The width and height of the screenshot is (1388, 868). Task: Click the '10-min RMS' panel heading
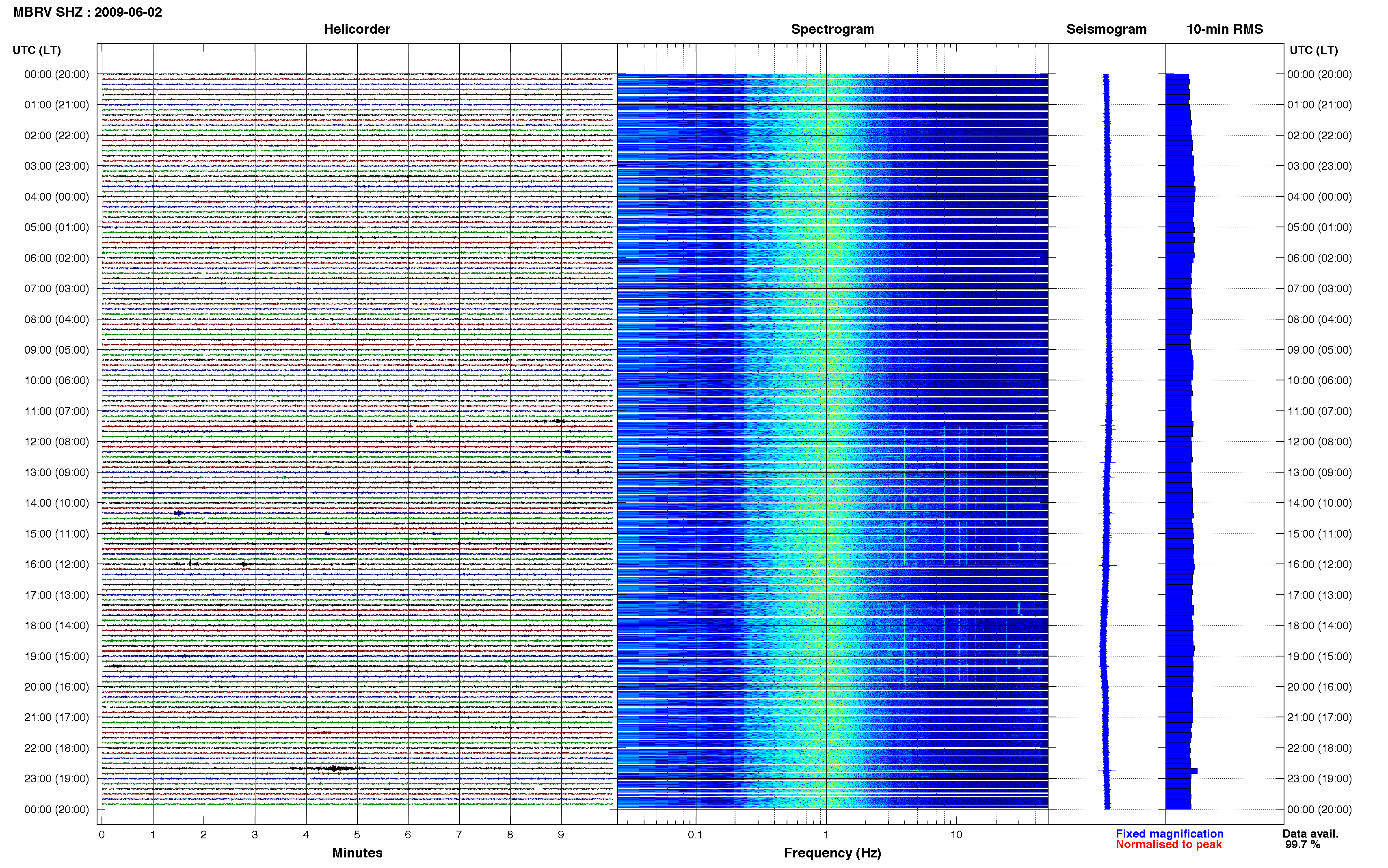tap(1224, 29)
